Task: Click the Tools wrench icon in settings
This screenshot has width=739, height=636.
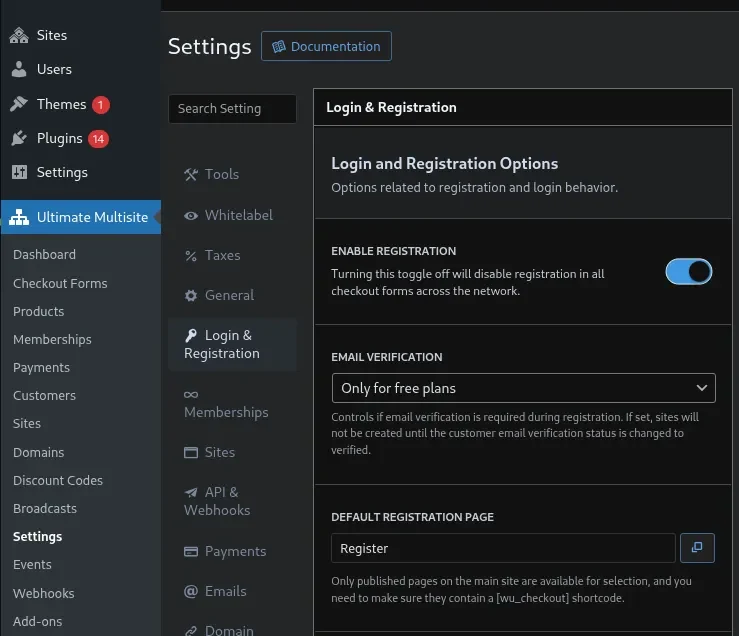Action: point(191,174)
